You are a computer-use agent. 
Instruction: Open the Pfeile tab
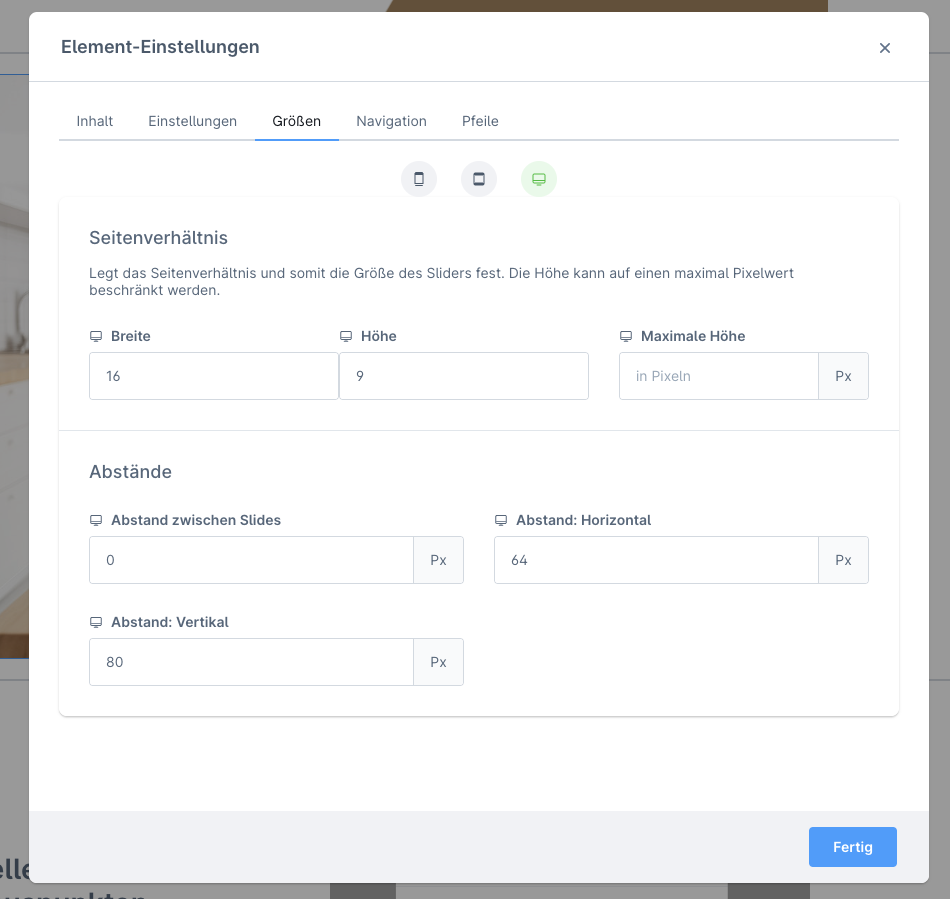point(480,121)
